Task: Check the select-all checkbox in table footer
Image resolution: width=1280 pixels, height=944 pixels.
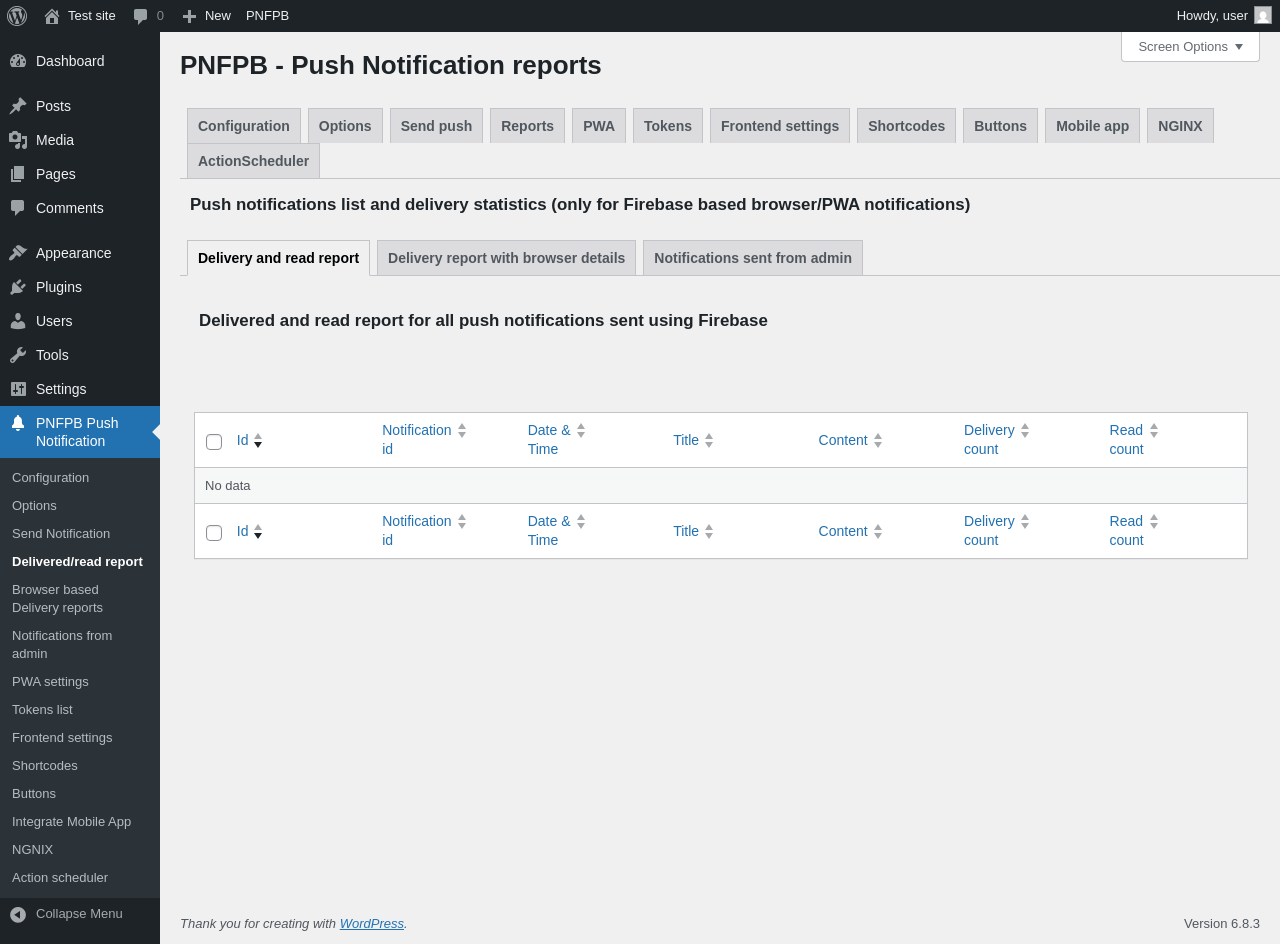Action: (x=214, y=533)
